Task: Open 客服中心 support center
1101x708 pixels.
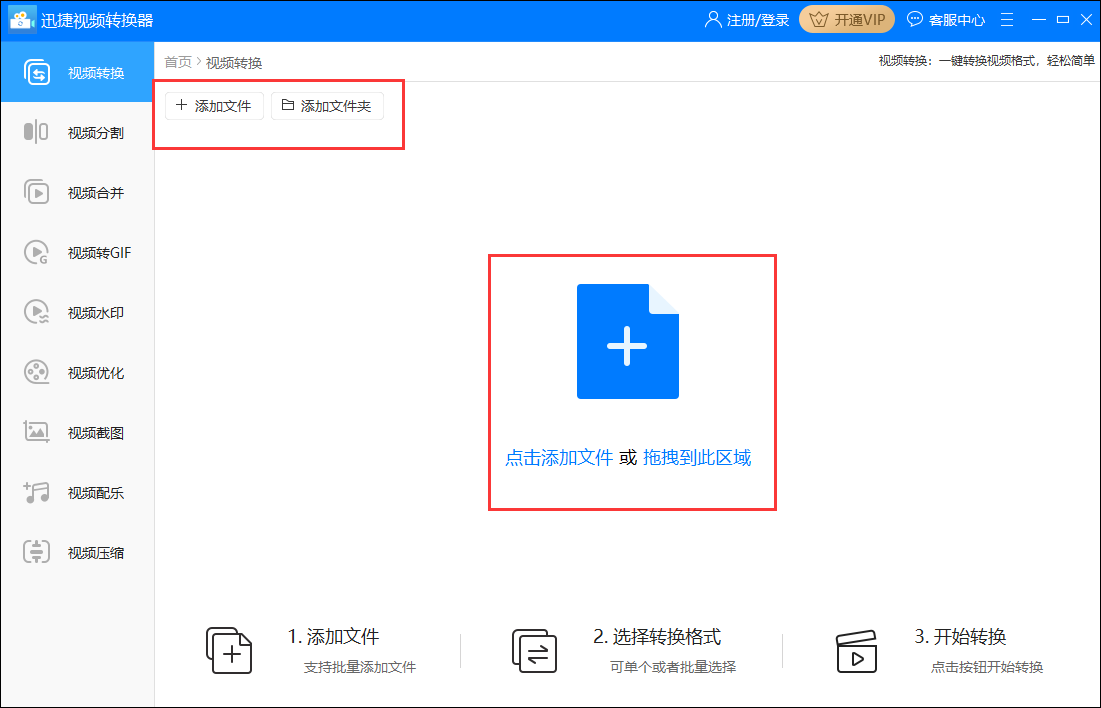Action: tap(946, 20)
